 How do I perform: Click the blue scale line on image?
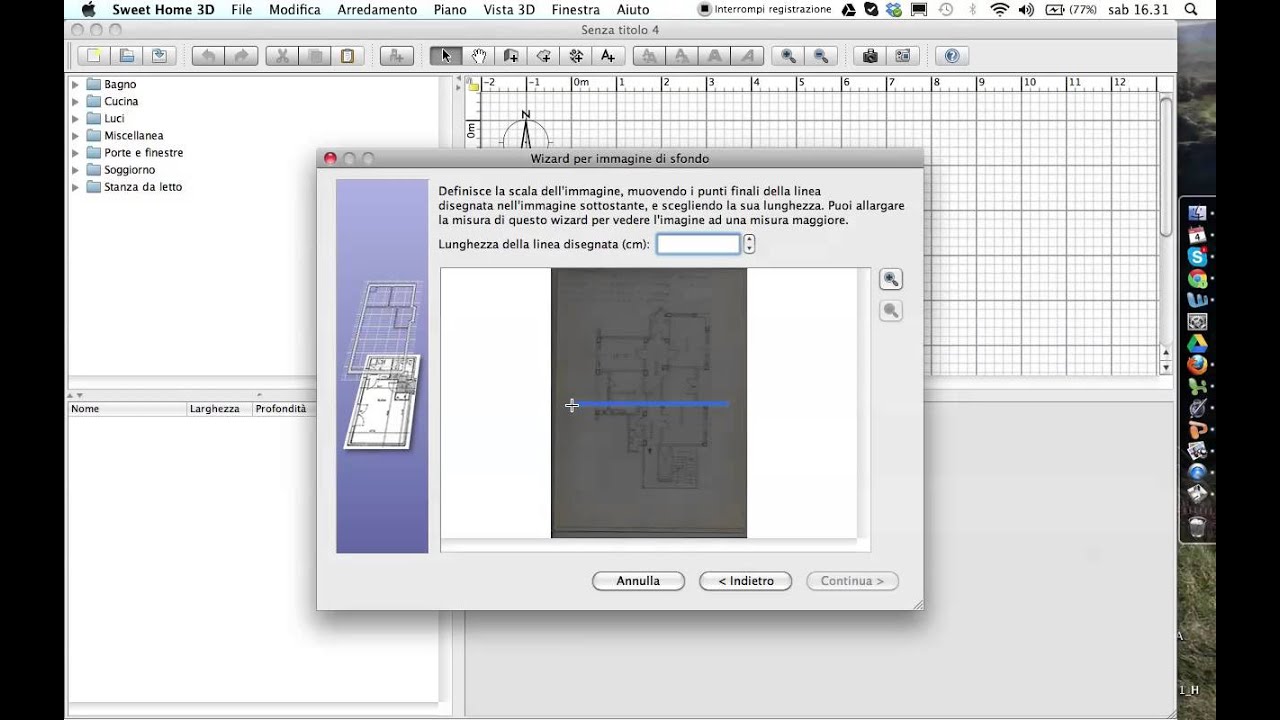[650, 404]
